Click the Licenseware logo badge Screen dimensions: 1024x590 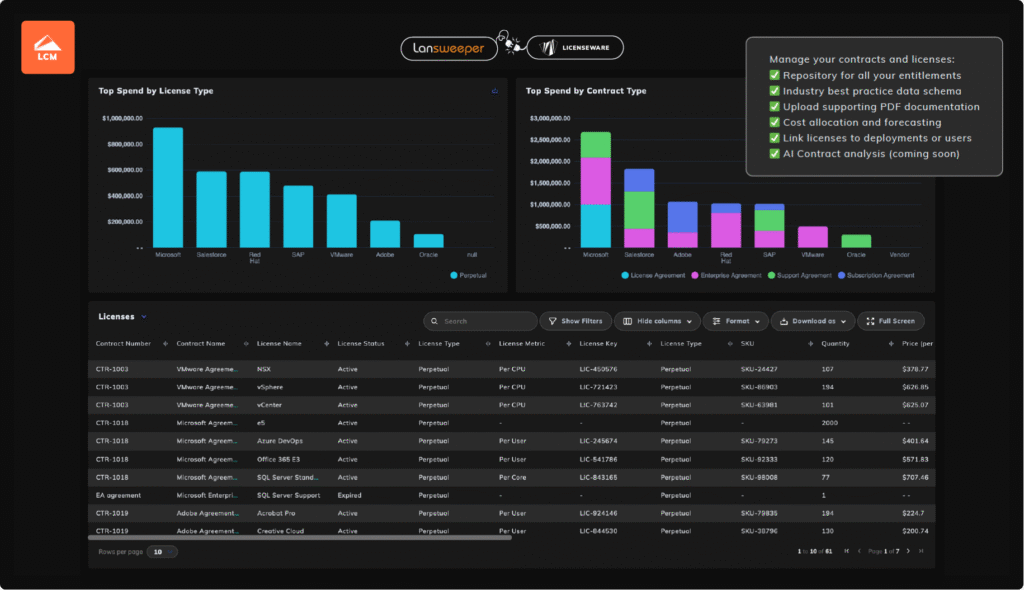[x=575, y=48]
